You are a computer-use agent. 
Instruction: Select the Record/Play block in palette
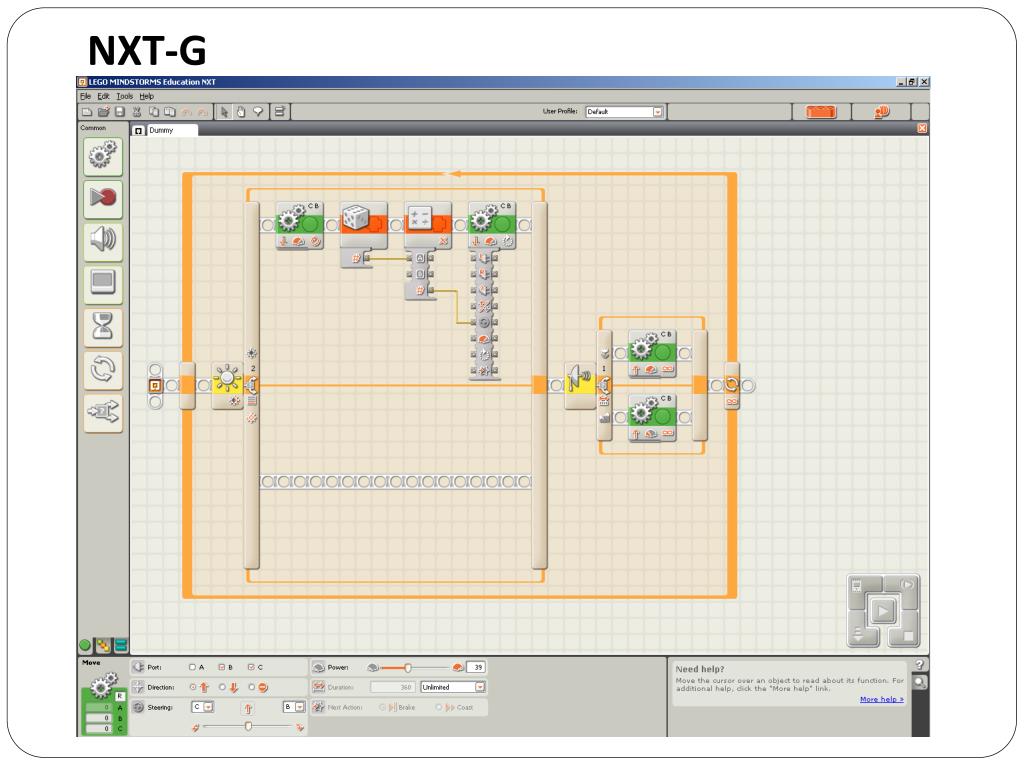tap(103, 199)
